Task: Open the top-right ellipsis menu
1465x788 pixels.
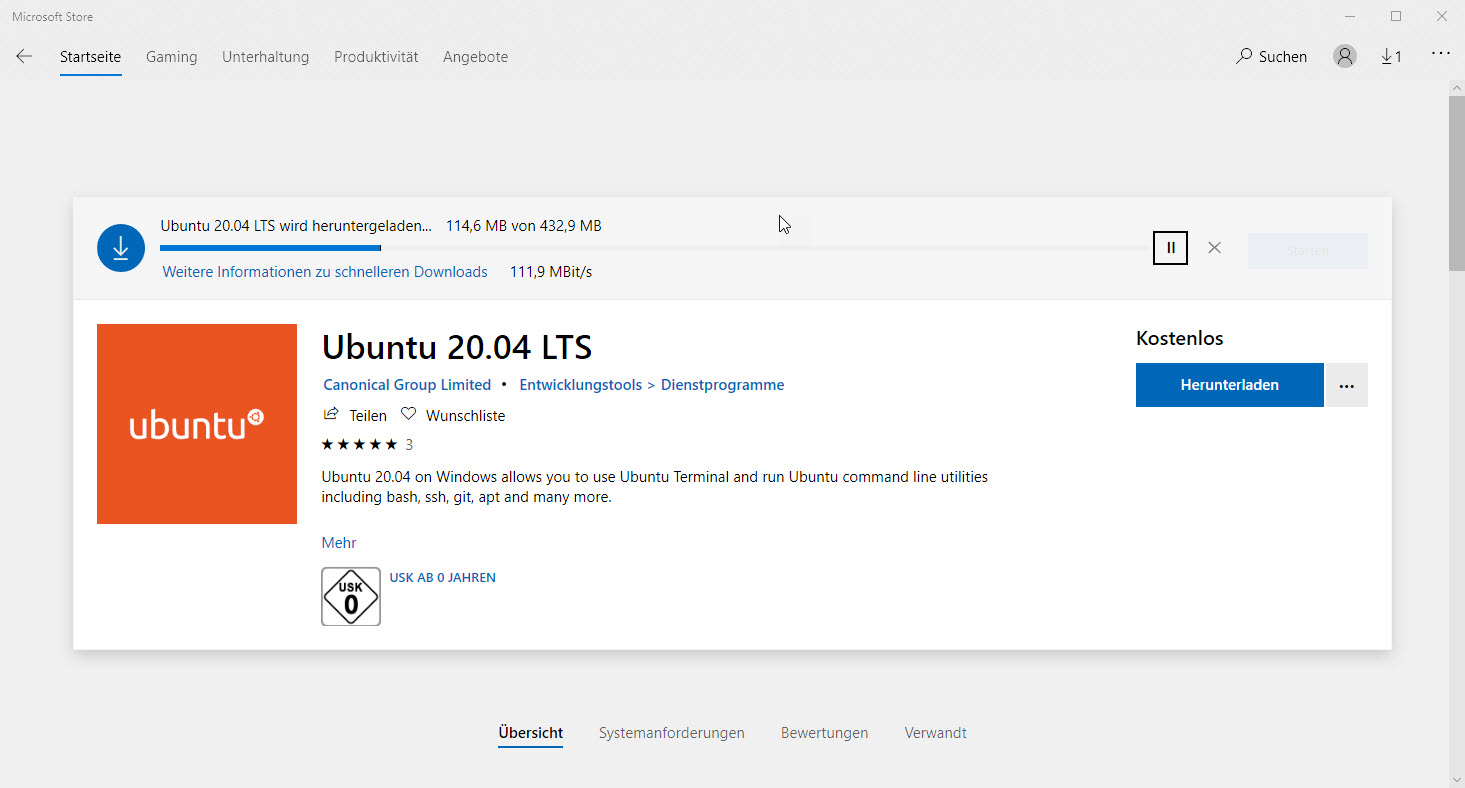Action: [x=1441, y=53]
